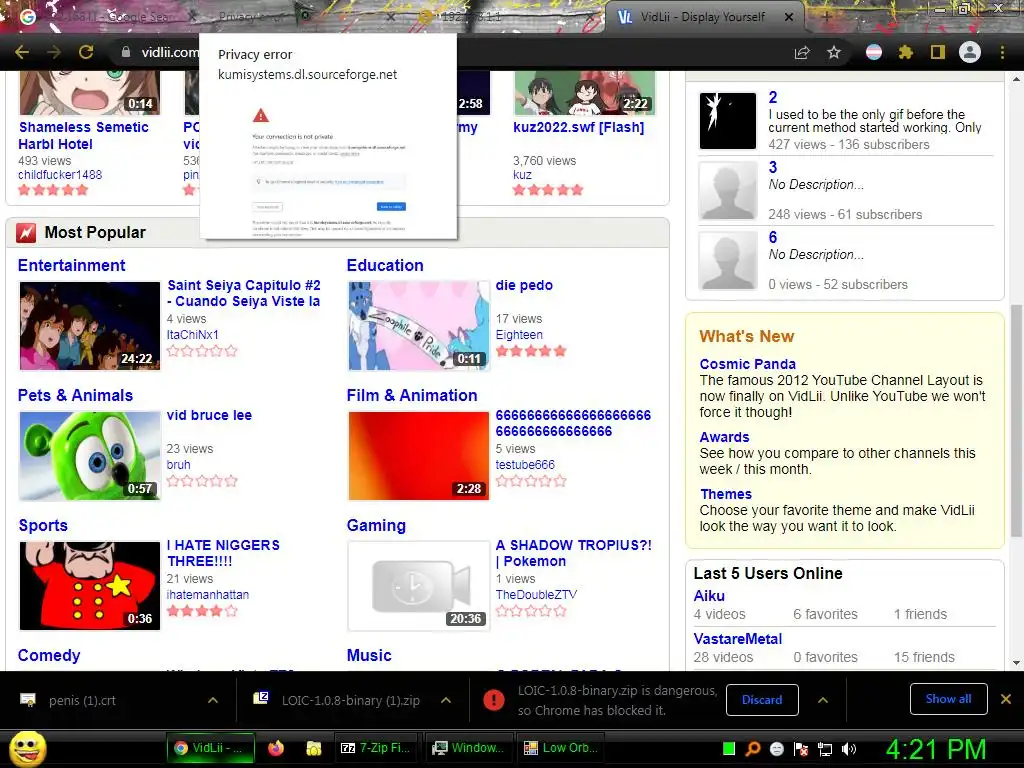Go back using Chrome's back arrow

click(22, 52)
